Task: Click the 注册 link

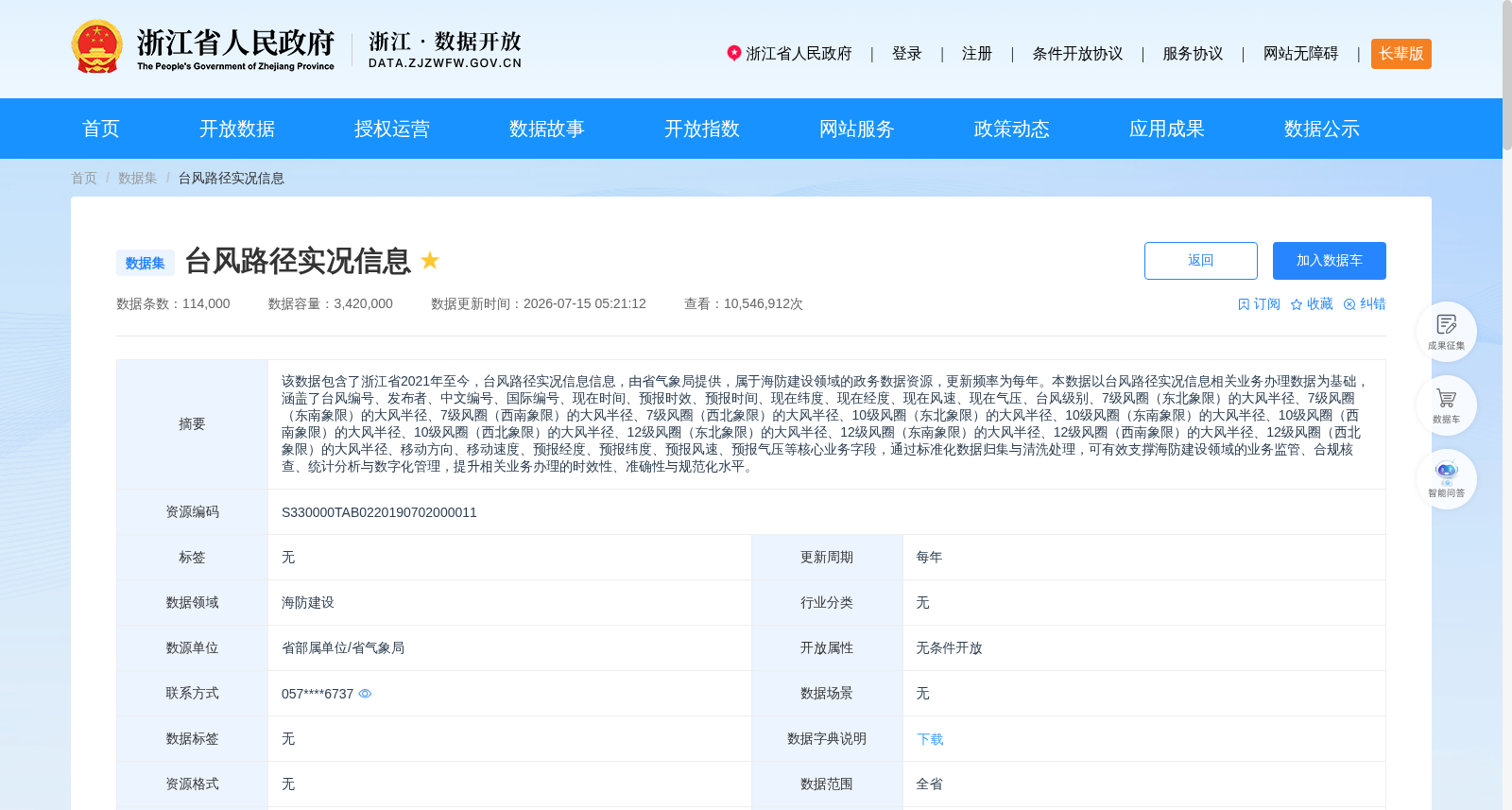Action: coord(977,54)
